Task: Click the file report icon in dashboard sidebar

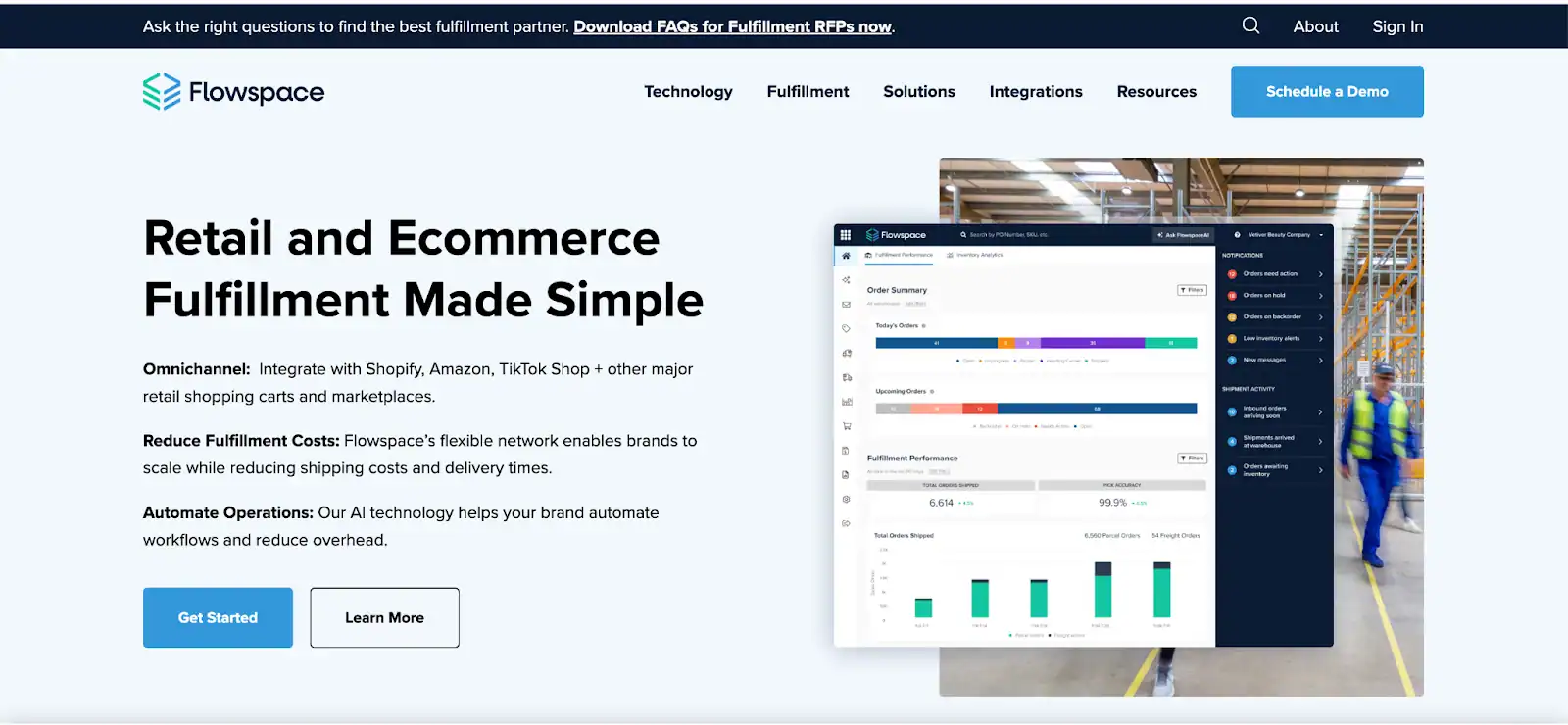Action: click(846, 475)
